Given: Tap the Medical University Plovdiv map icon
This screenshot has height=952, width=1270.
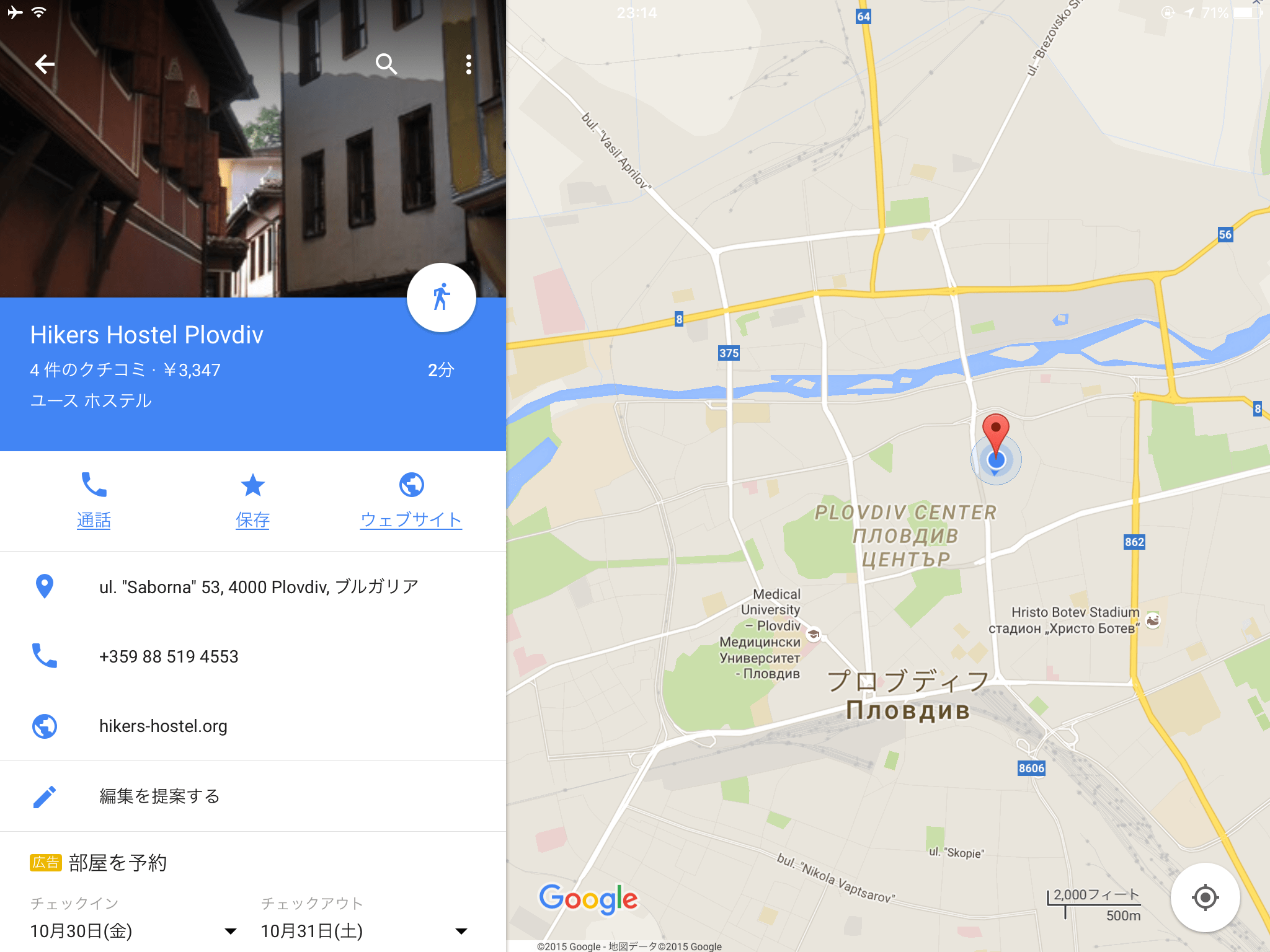Looking at the screenshot, I should coord(813,634).
